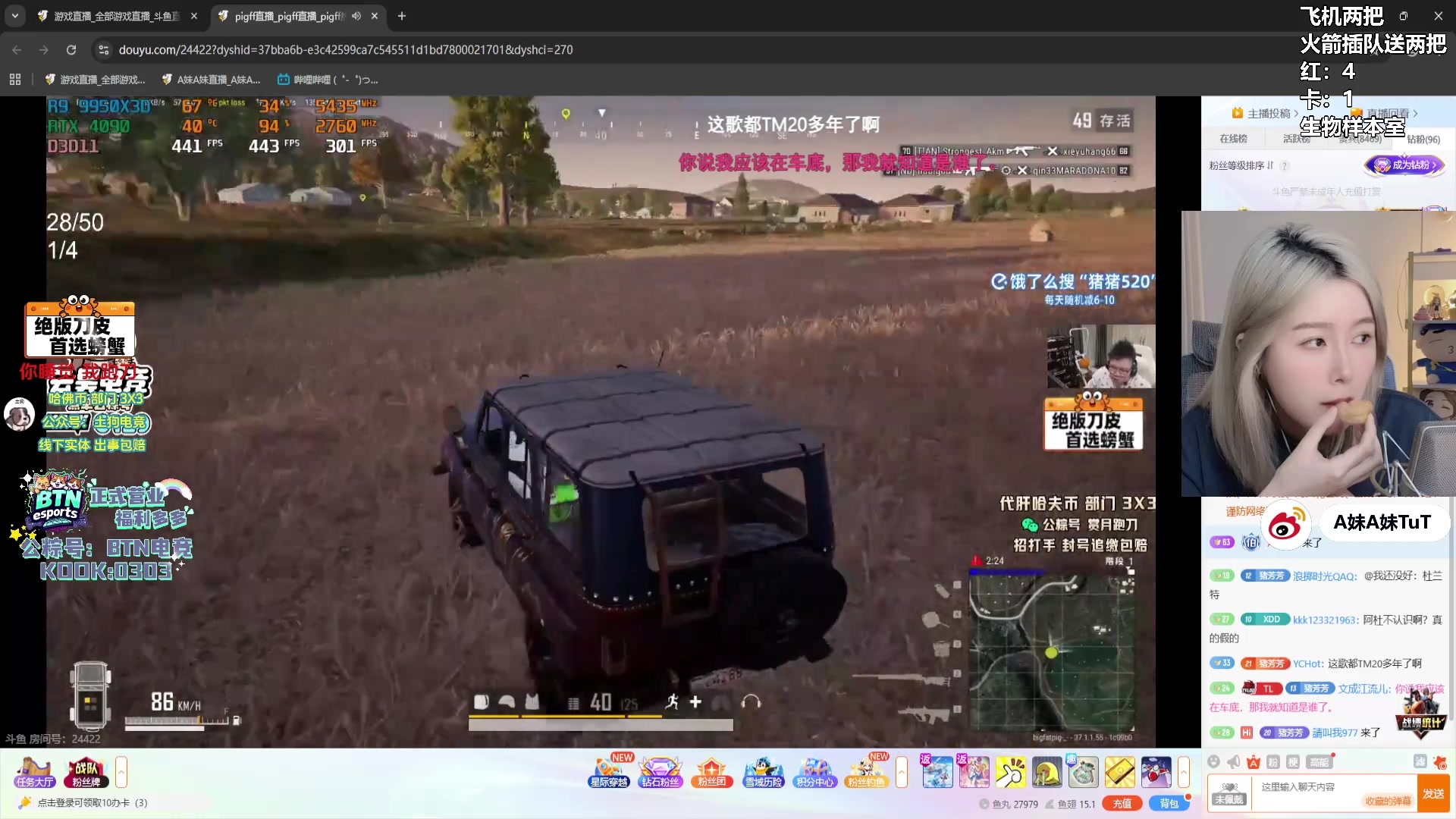Open the 游戏直播_全部游戏 bookmark
The image size is (1456, 819).
click(95, 80)
